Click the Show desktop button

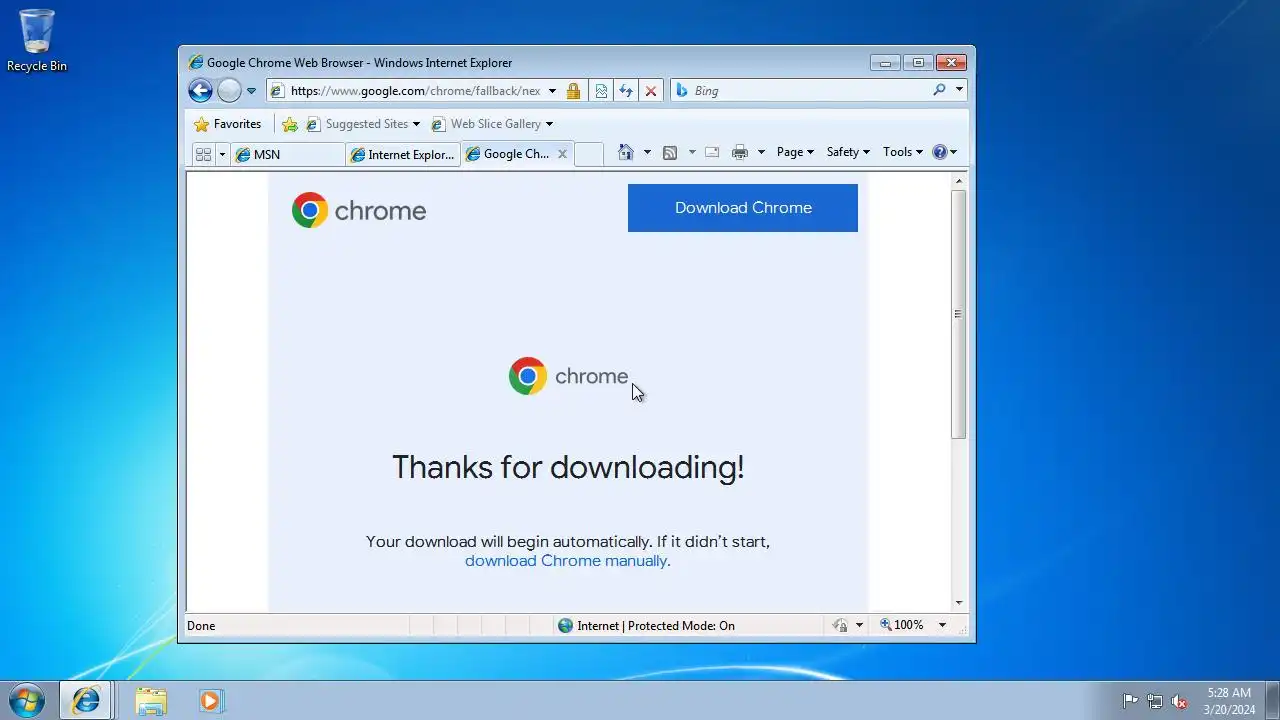[1272, 700]
